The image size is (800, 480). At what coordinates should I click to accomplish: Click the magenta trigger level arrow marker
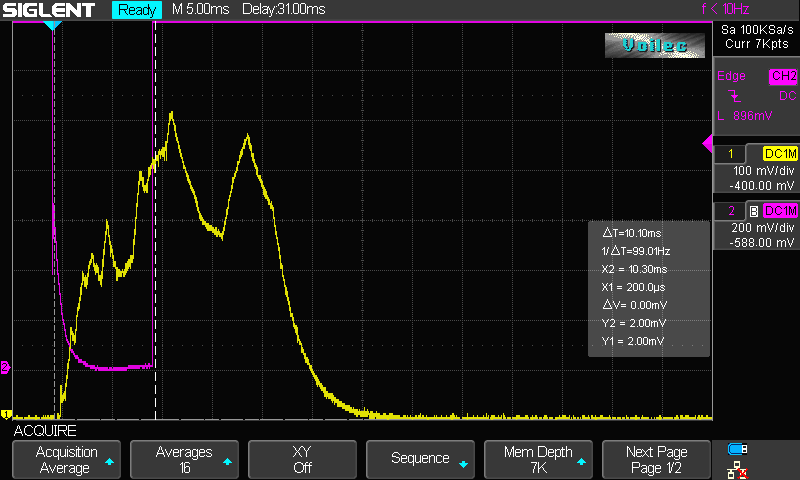coord(707,143)
